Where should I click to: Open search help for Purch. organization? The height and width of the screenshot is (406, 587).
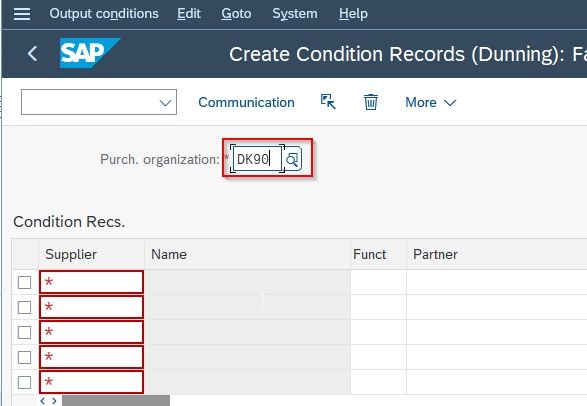pyautogui.click(x=292, y=159)
